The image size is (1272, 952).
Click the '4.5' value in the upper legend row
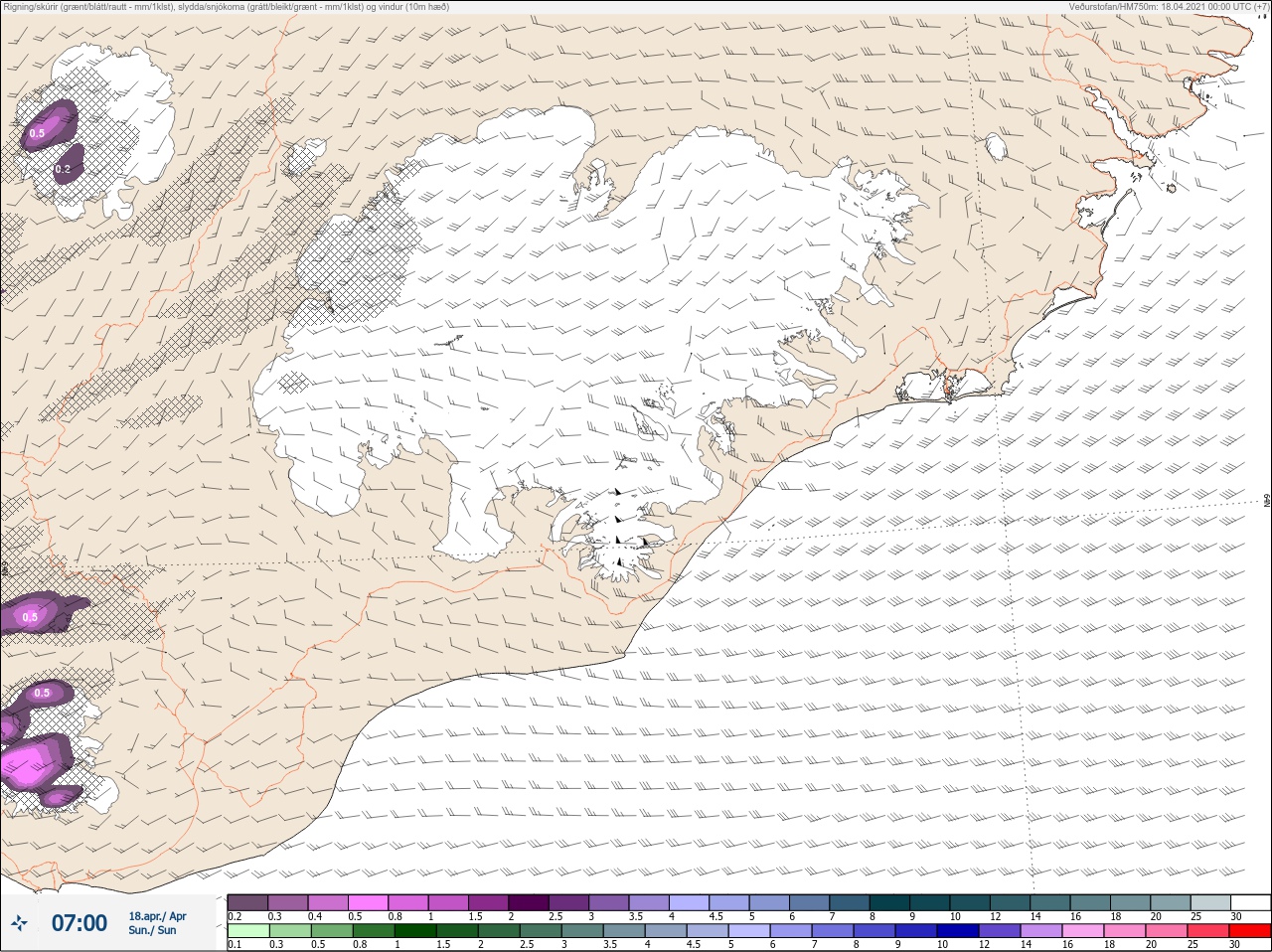click(x=715, y=916)
